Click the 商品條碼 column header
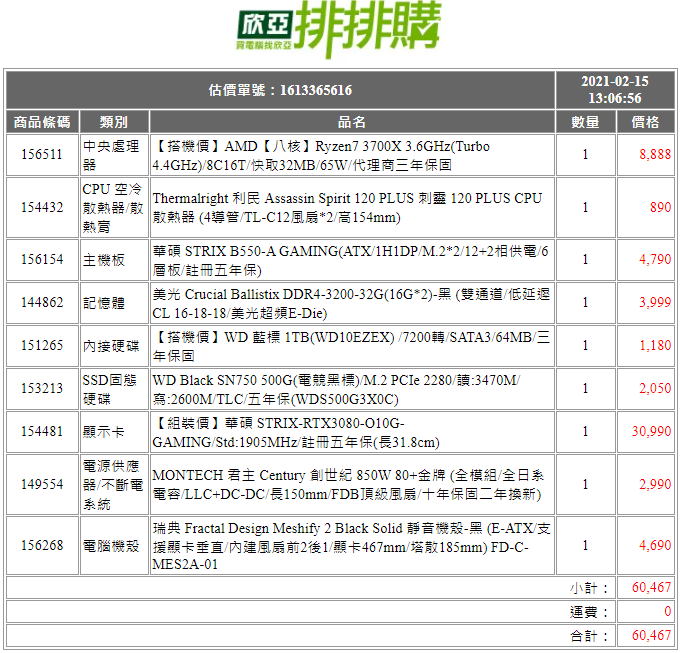Viewport: 681px width, 653px height. [42, 122]
